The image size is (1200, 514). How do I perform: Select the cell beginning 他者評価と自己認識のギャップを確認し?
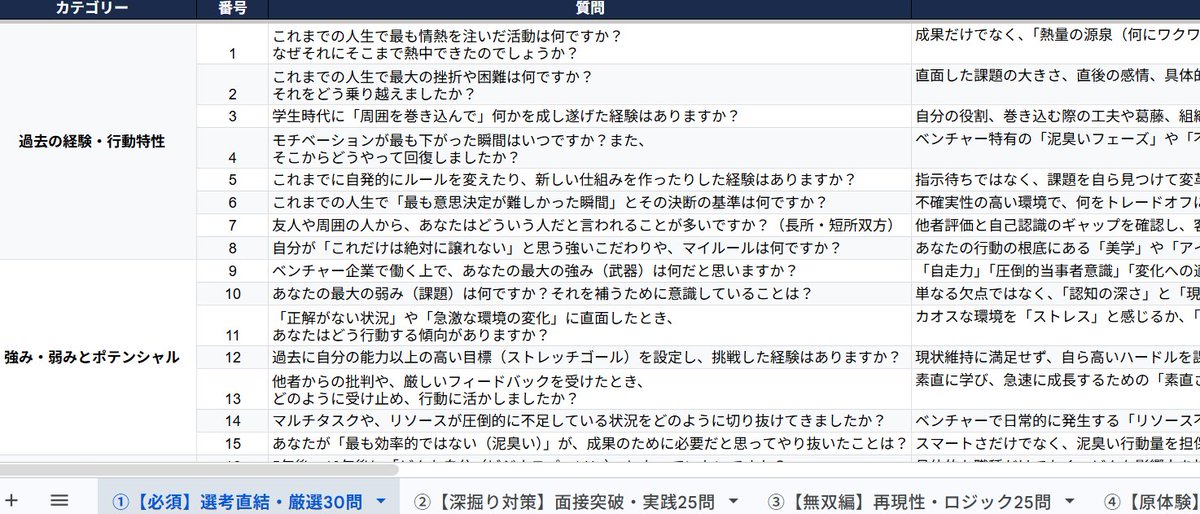(x=1055, y=226)
